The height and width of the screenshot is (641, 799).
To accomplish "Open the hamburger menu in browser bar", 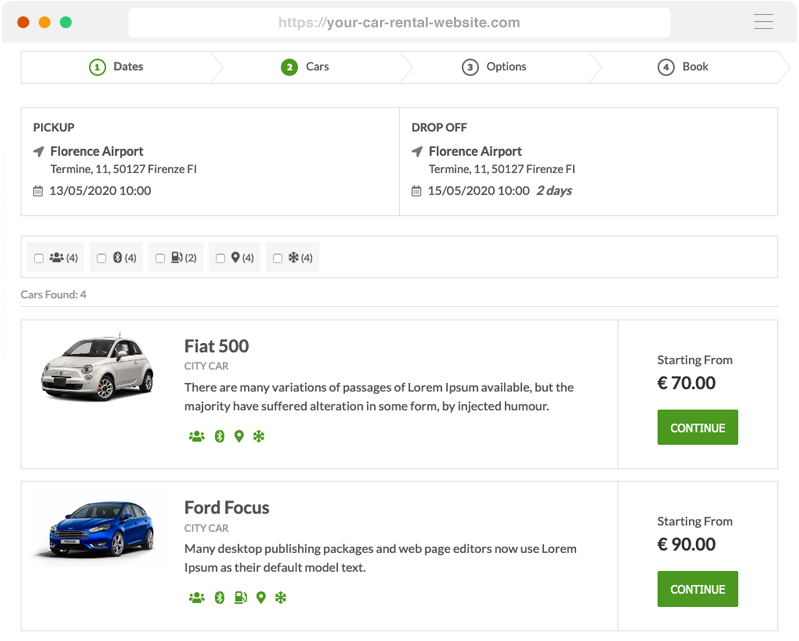I will 763,22.
